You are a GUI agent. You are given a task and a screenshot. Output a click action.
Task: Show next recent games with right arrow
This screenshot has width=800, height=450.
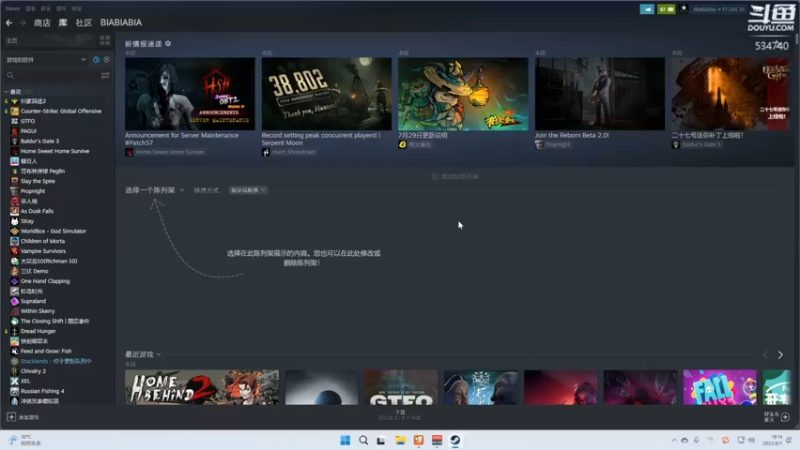(780, 355)
